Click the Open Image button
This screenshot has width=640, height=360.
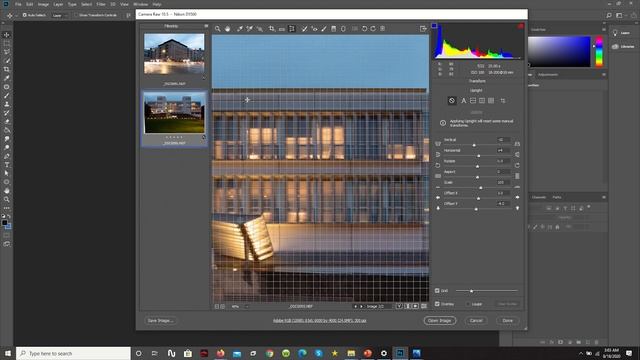click(440, 320)
